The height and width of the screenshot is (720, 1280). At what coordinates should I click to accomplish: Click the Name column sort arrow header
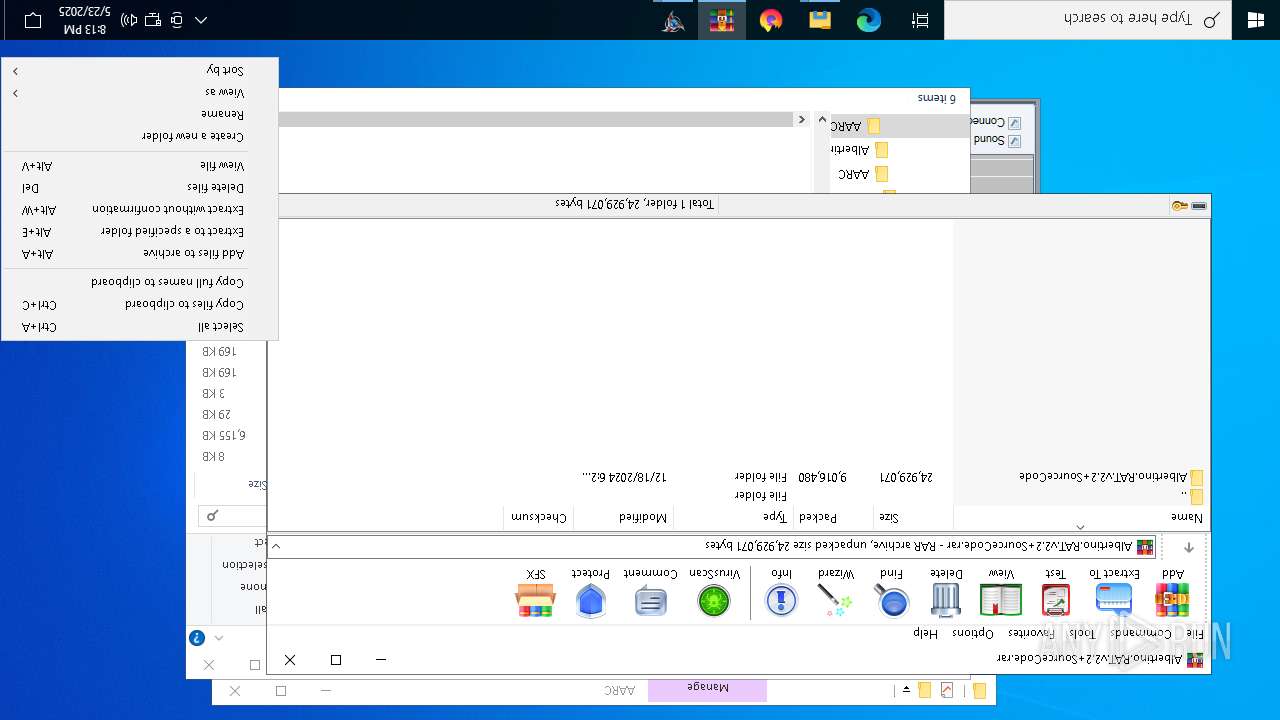pos(1080,527)
